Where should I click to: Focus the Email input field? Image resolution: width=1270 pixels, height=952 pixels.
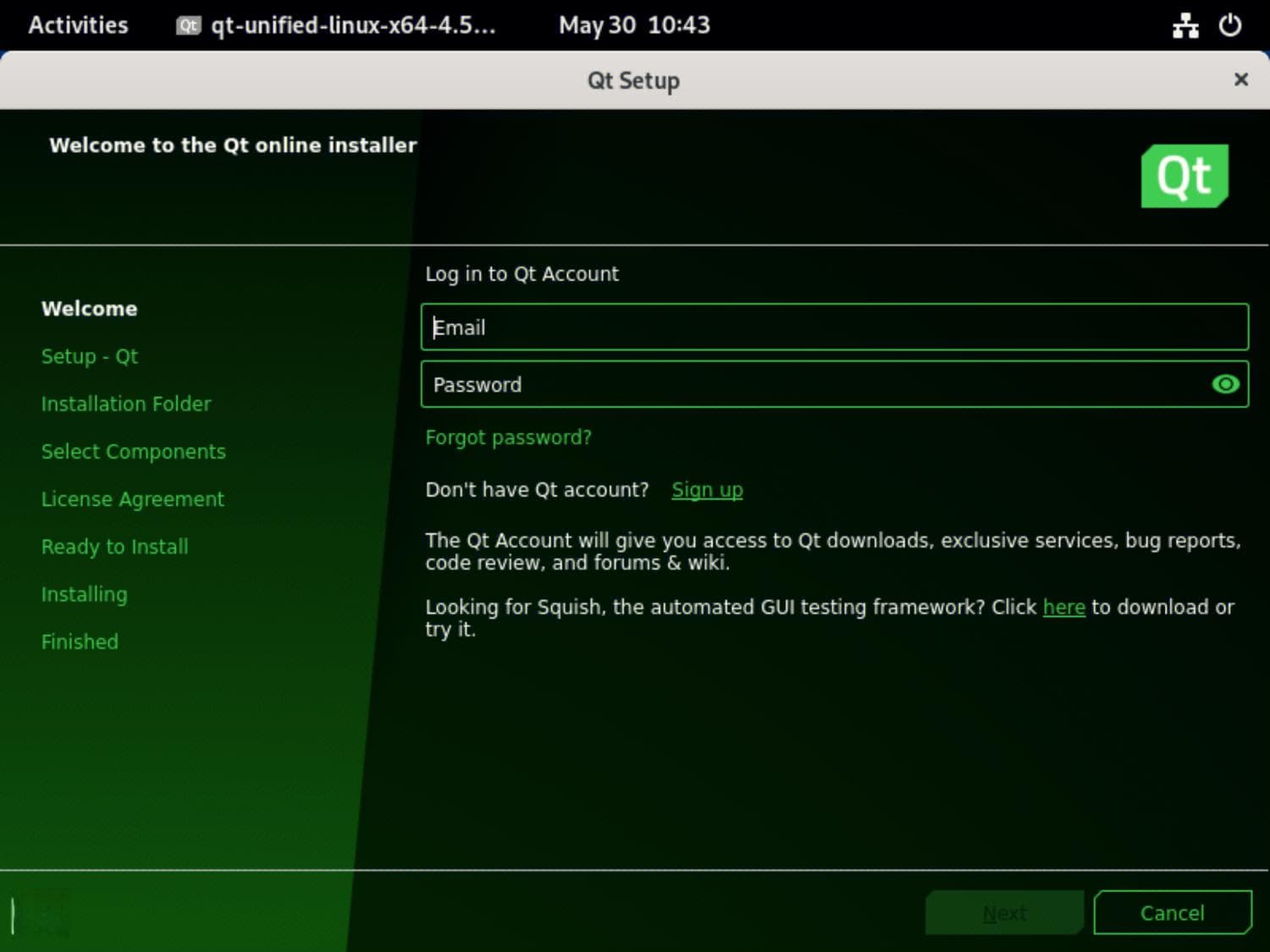click(835, 327)
